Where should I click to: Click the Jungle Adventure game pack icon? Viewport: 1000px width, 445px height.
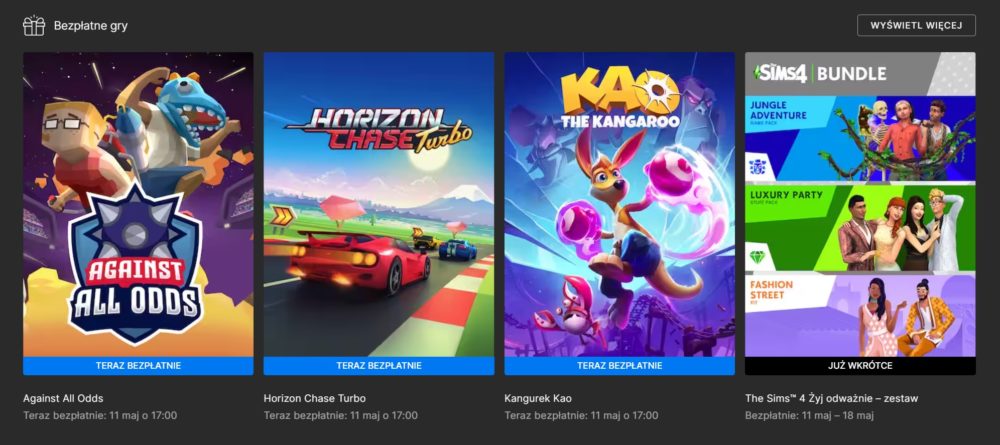point(760,166)
